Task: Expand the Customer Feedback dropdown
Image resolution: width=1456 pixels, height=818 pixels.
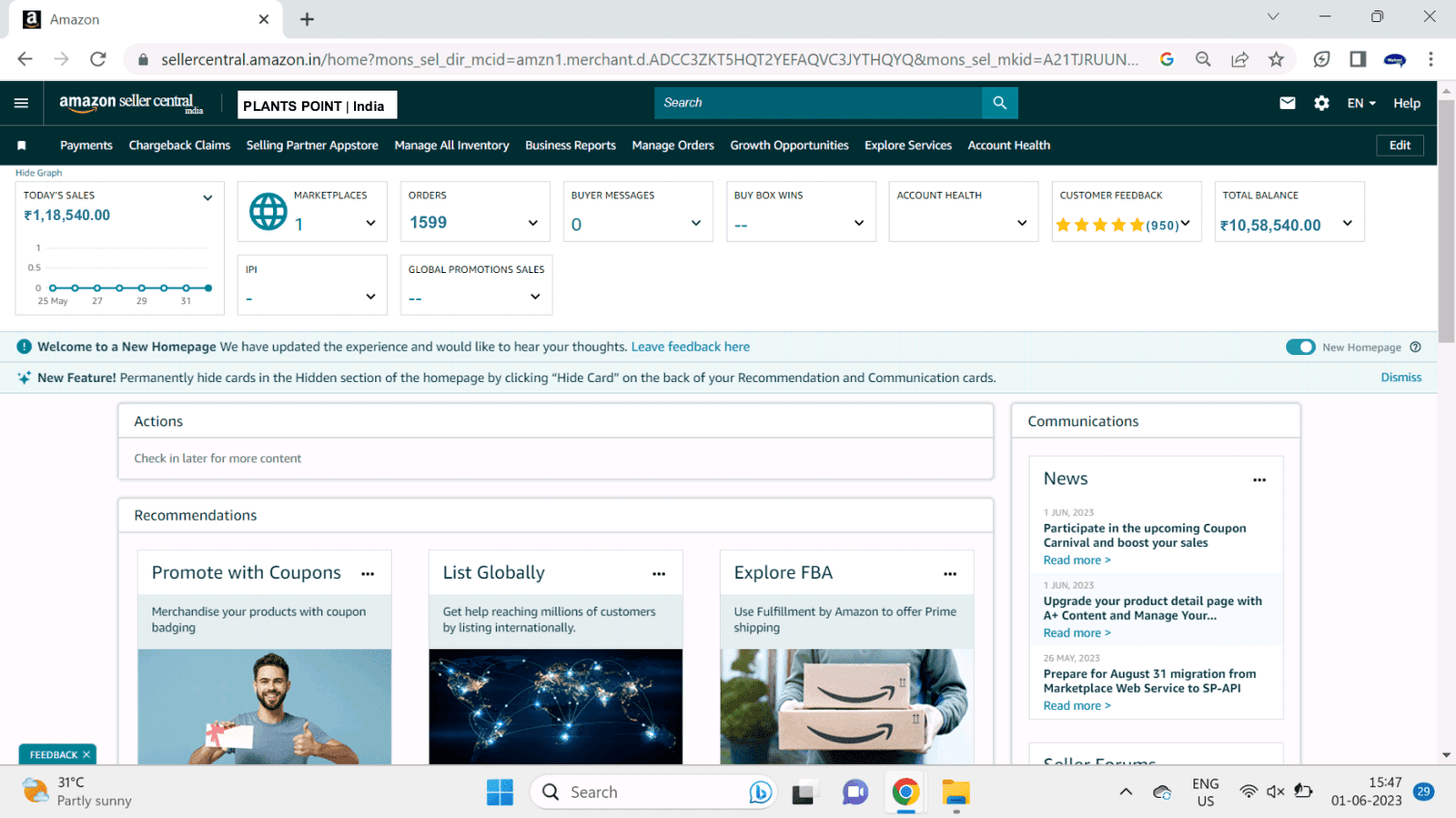Action: coord(1185,223)
